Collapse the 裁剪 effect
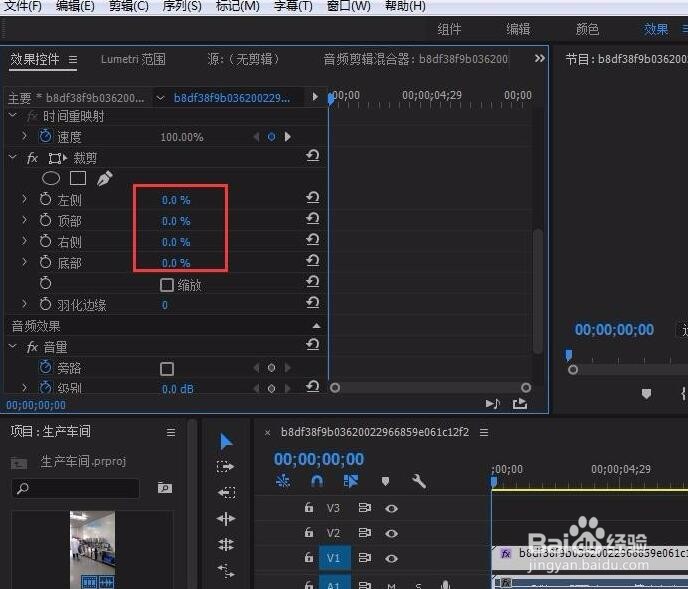Image resolution: width=688 pixels, height=589 pixels. pos(13,157)
